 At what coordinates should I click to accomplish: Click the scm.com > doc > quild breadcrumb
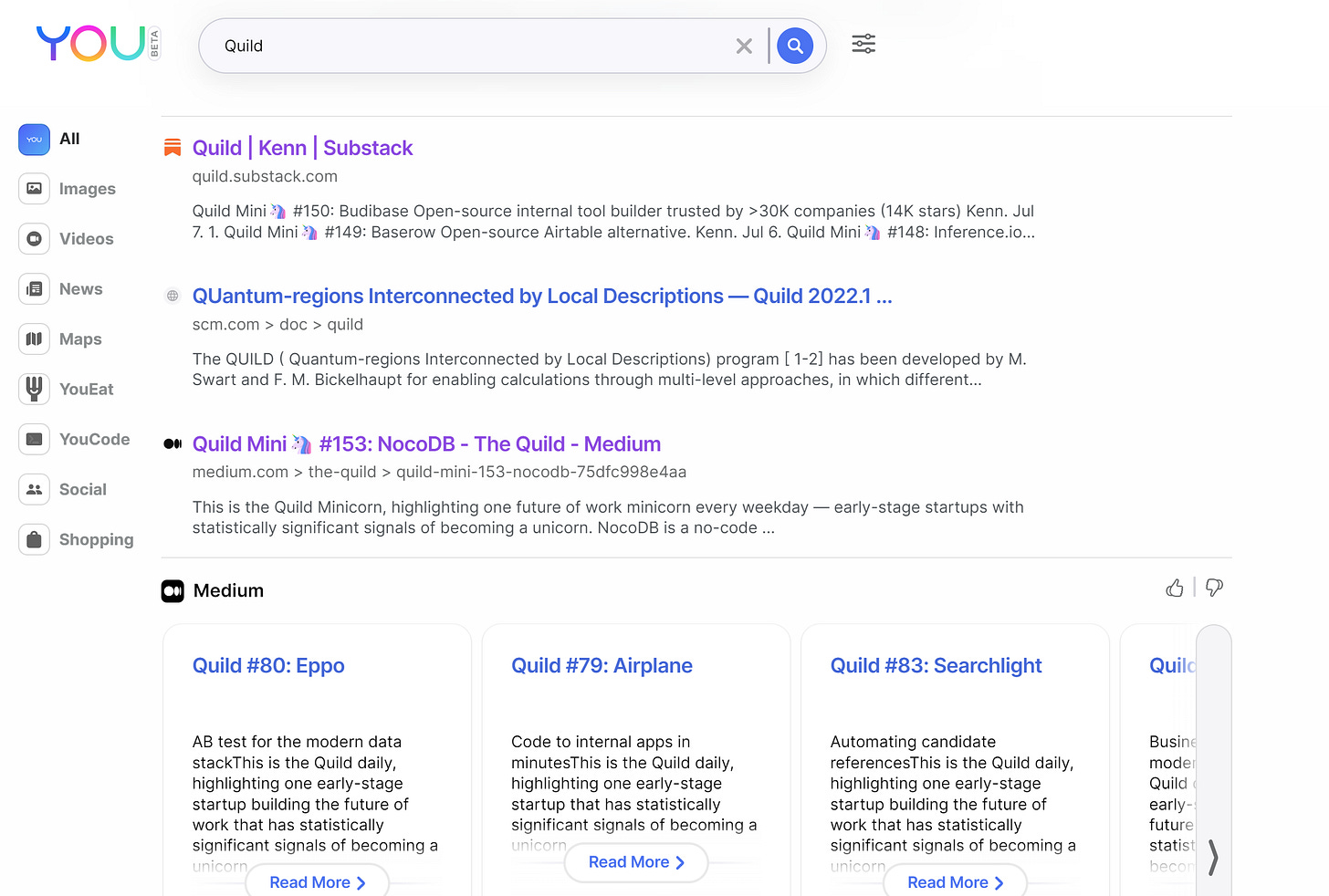point(277,325)
